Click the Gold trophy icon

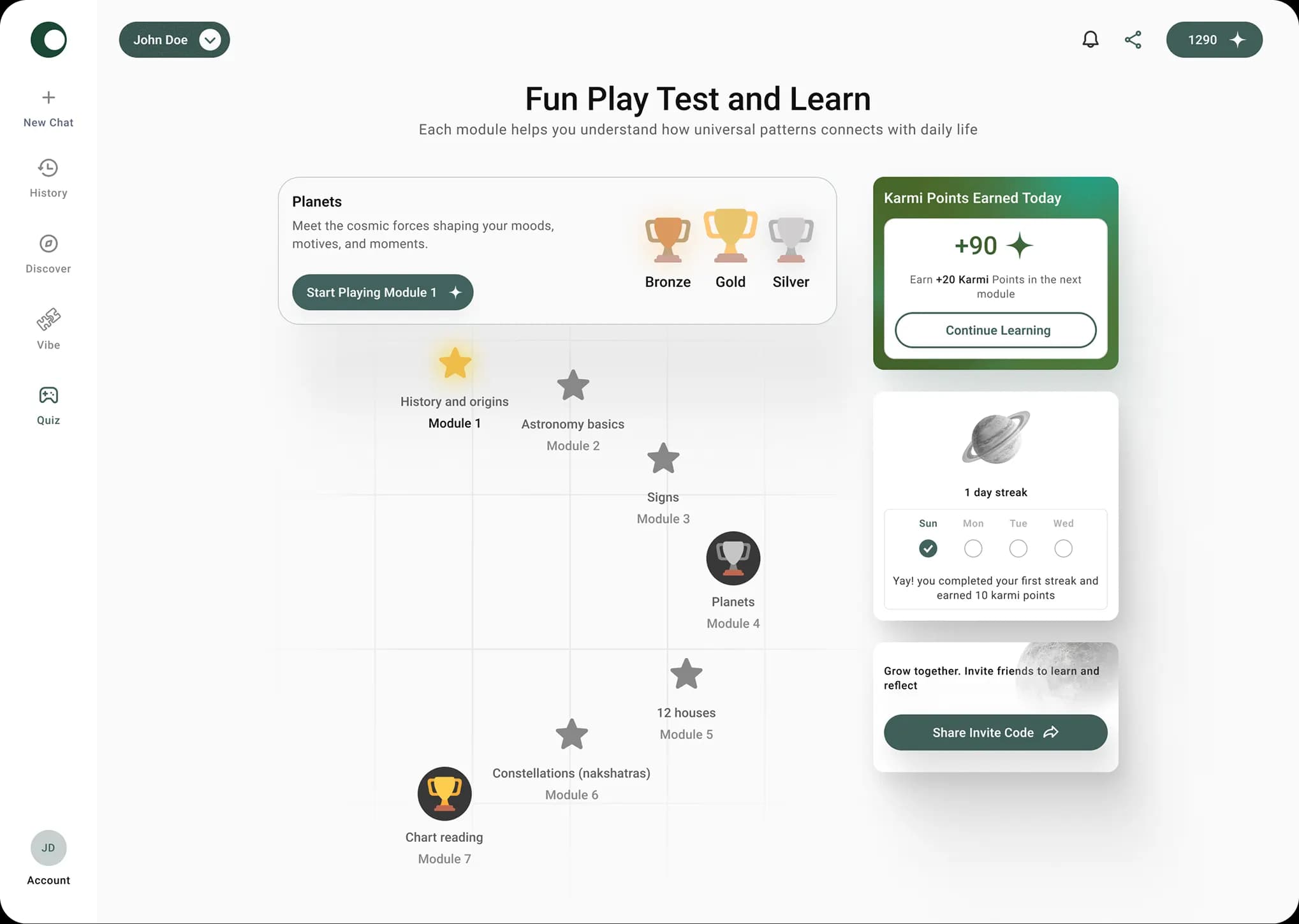(730, 236)
